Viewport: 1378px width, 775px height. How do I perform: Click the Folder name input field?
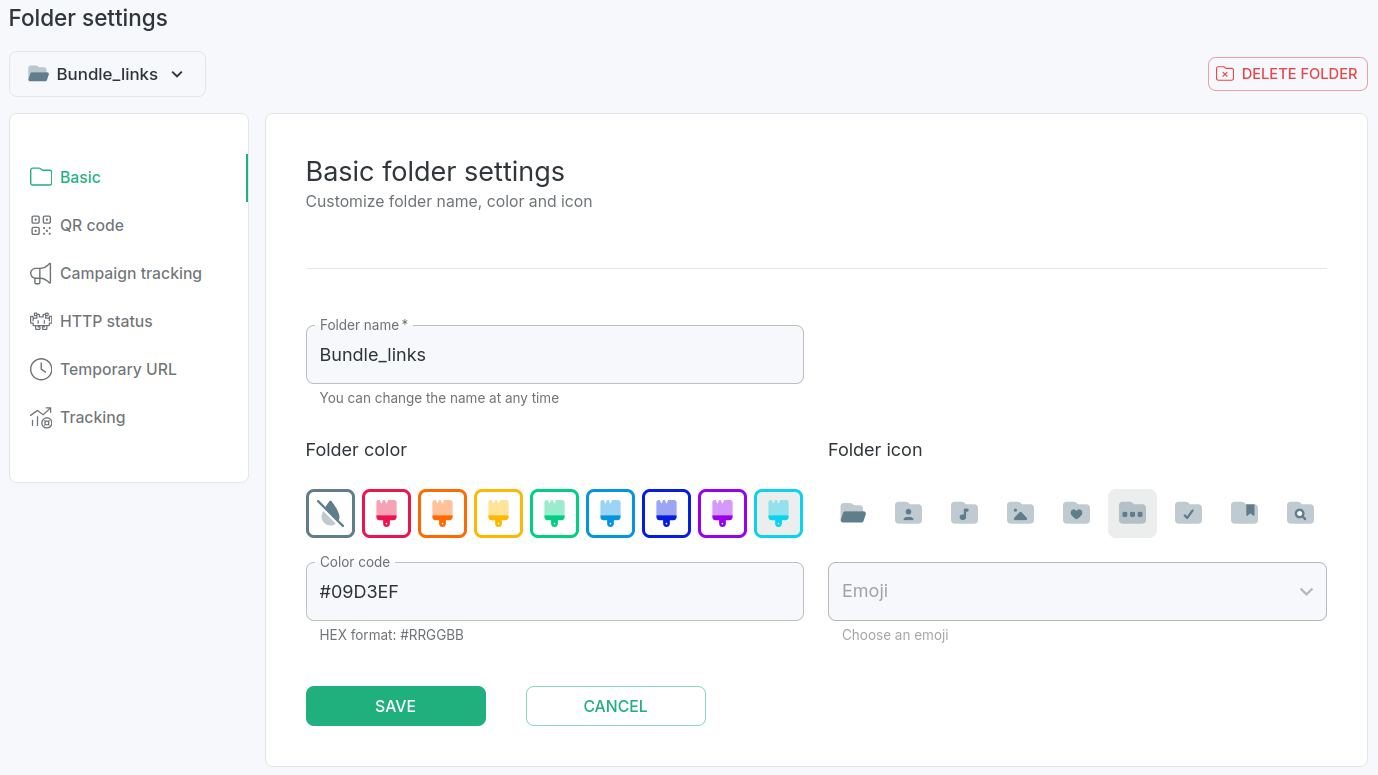click(x=554, y=355)
